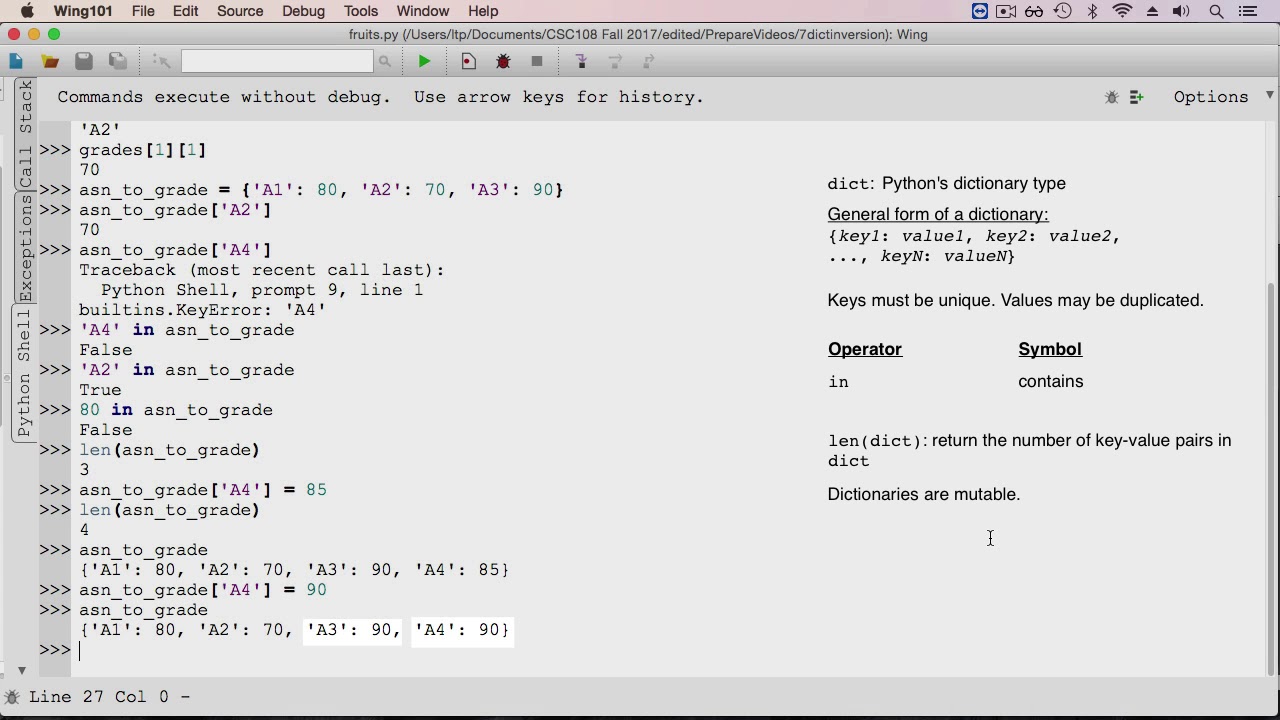The image size is (1280, 720).
Task: Click the Bluetooth status icon
Action: (1093, 11)
